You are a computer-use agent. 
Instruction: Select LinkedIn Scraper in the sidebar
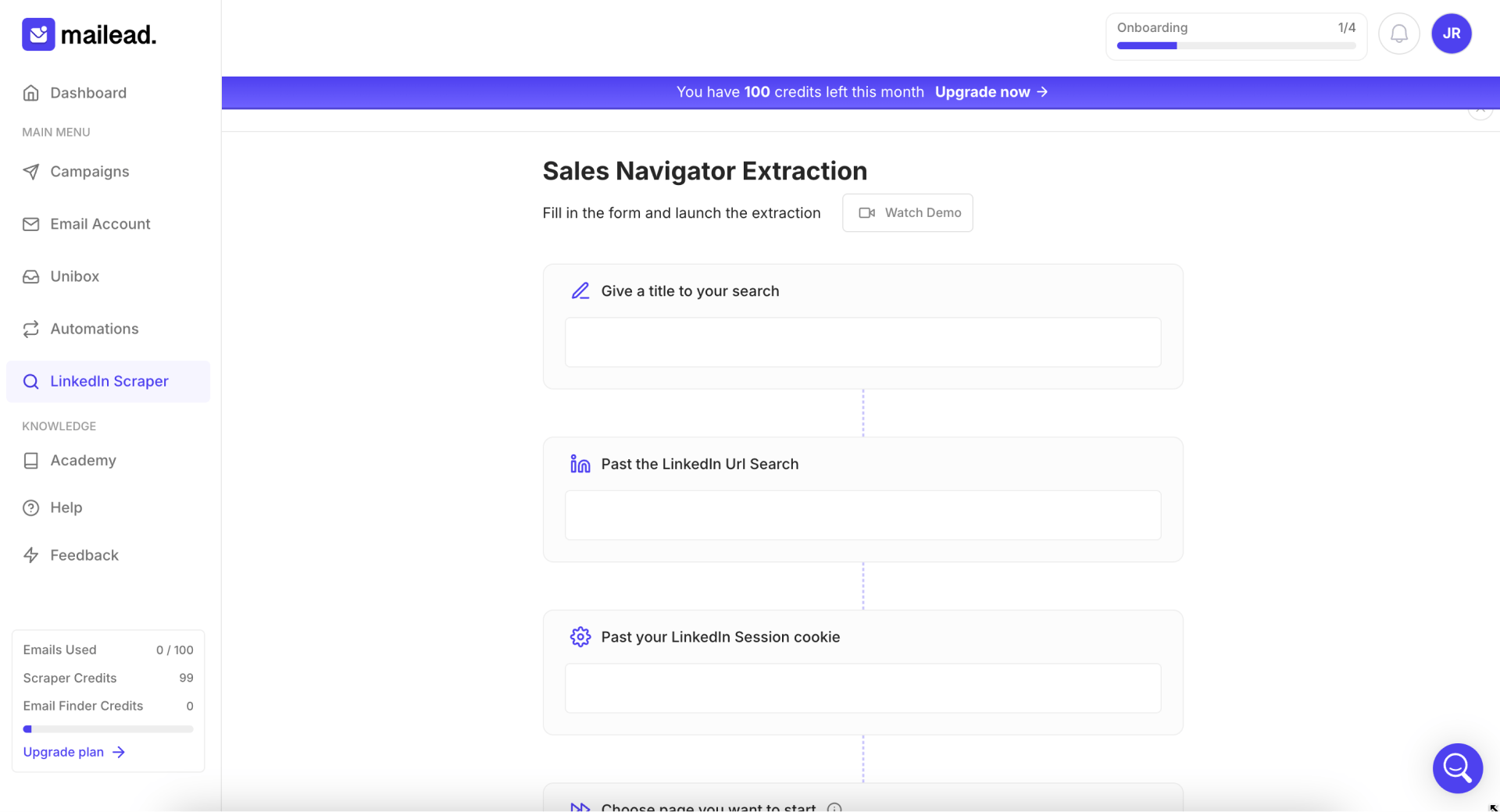point(109,381)
